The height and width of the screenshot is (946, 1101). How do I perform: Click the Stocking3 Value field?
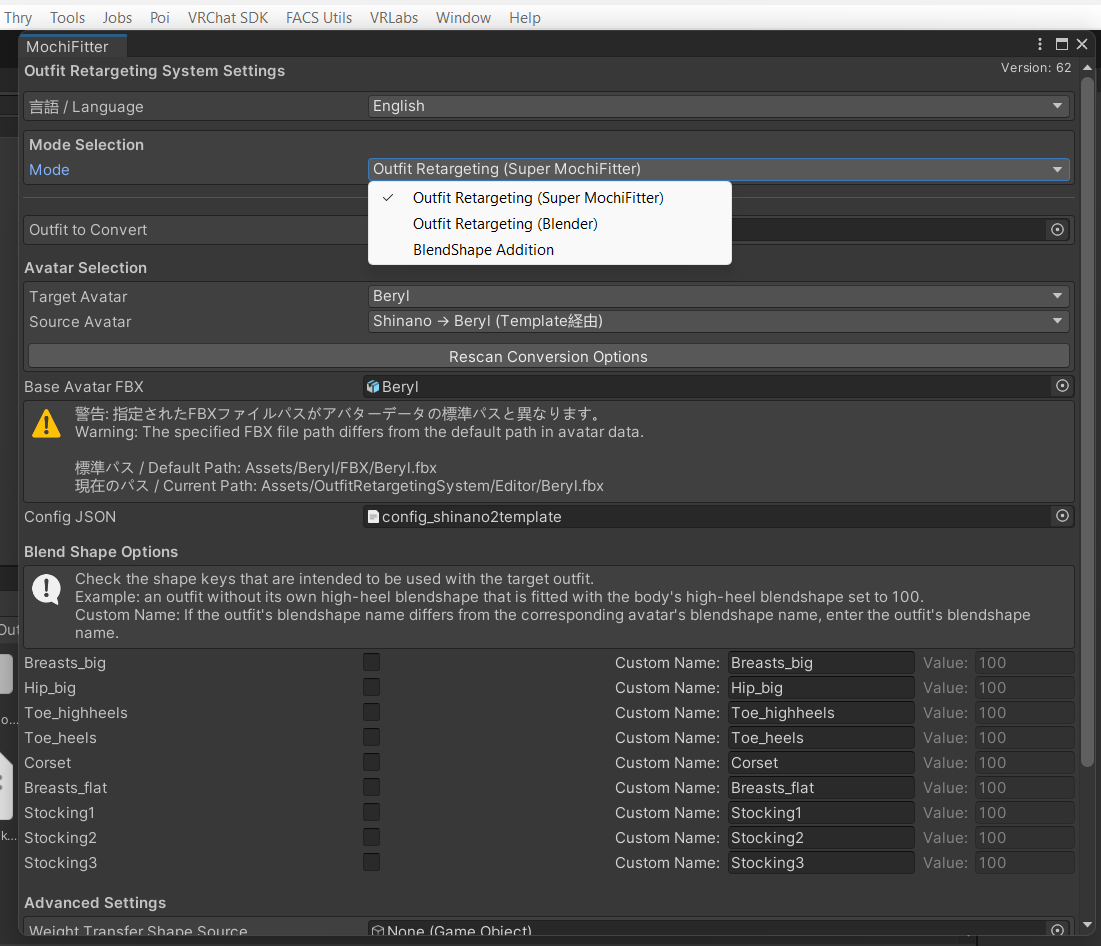[x=1024, y=862]
